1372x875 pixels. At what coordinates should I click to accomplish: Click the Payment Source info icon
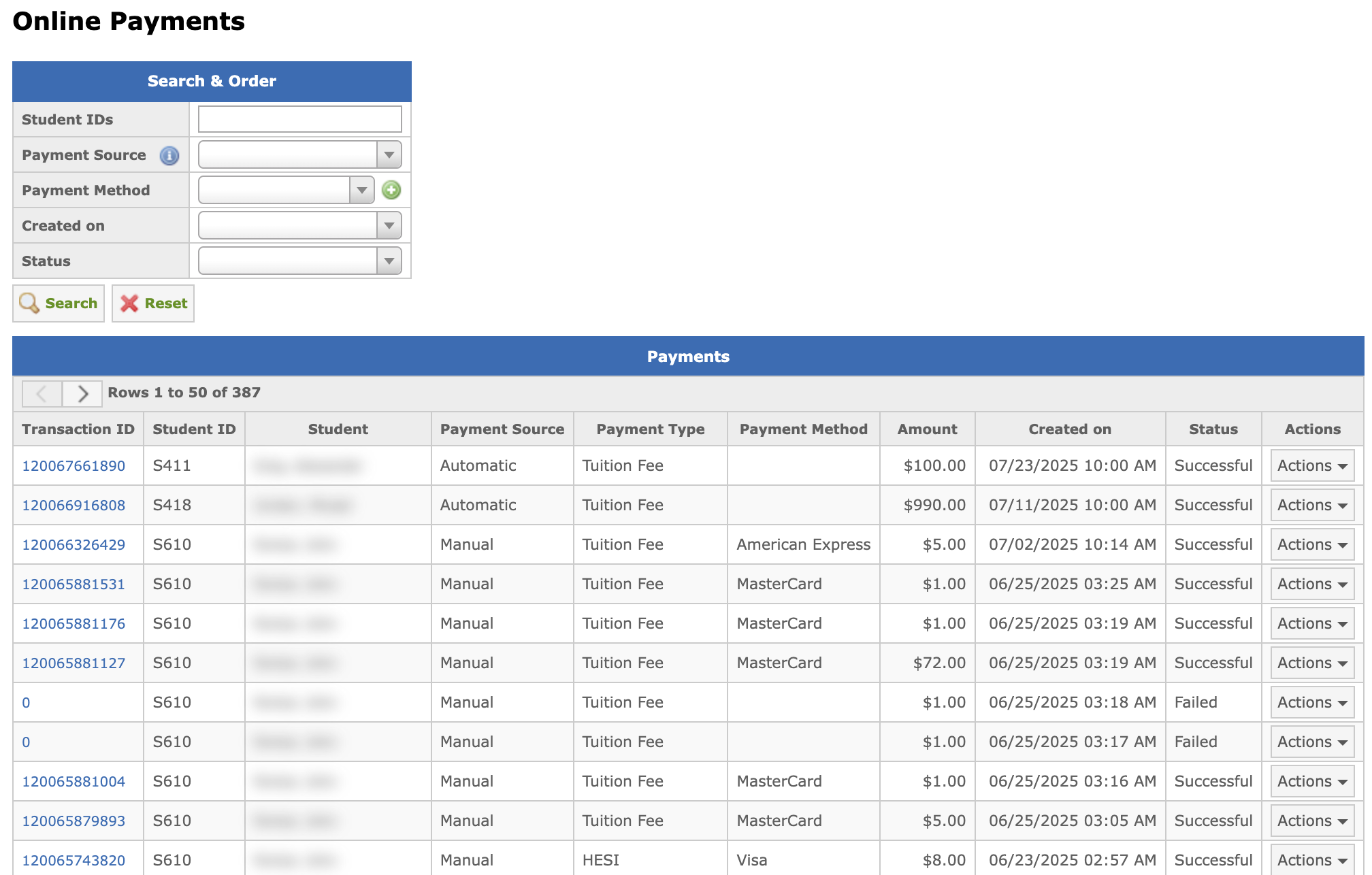point(169,156)
